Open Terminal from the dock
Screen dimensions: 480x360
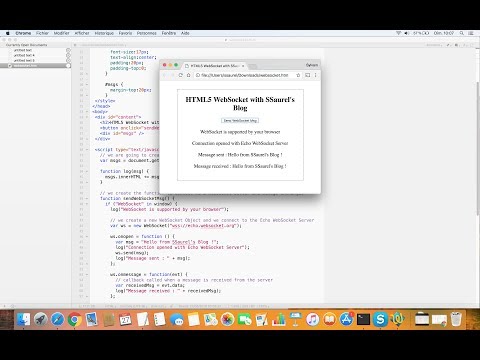pos(363,319)
